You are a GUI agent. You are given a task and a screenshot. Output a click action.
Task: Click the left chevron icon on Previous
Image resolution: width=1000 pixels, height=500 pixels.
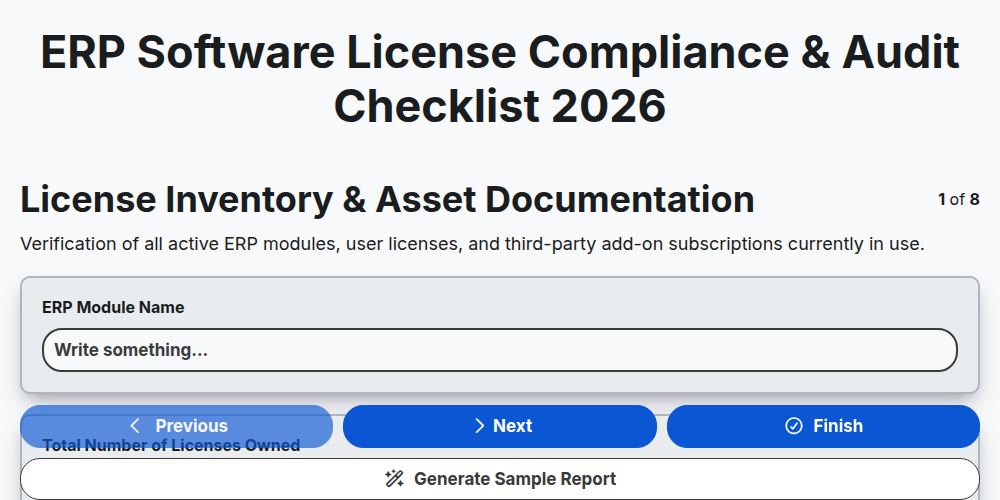coord(135,426)
